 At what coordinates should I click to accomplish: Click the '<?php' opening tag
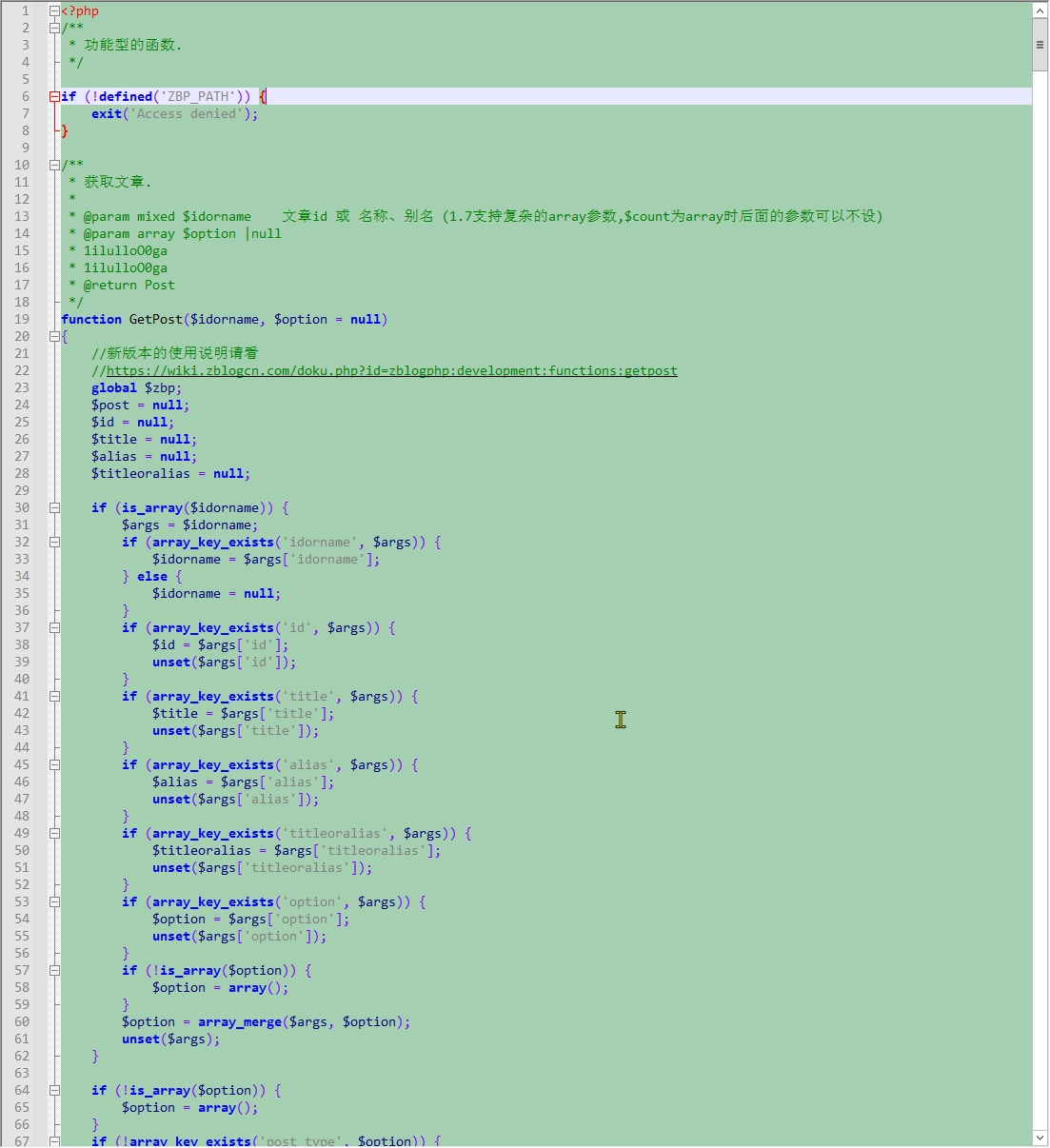(x=80, y=10)
